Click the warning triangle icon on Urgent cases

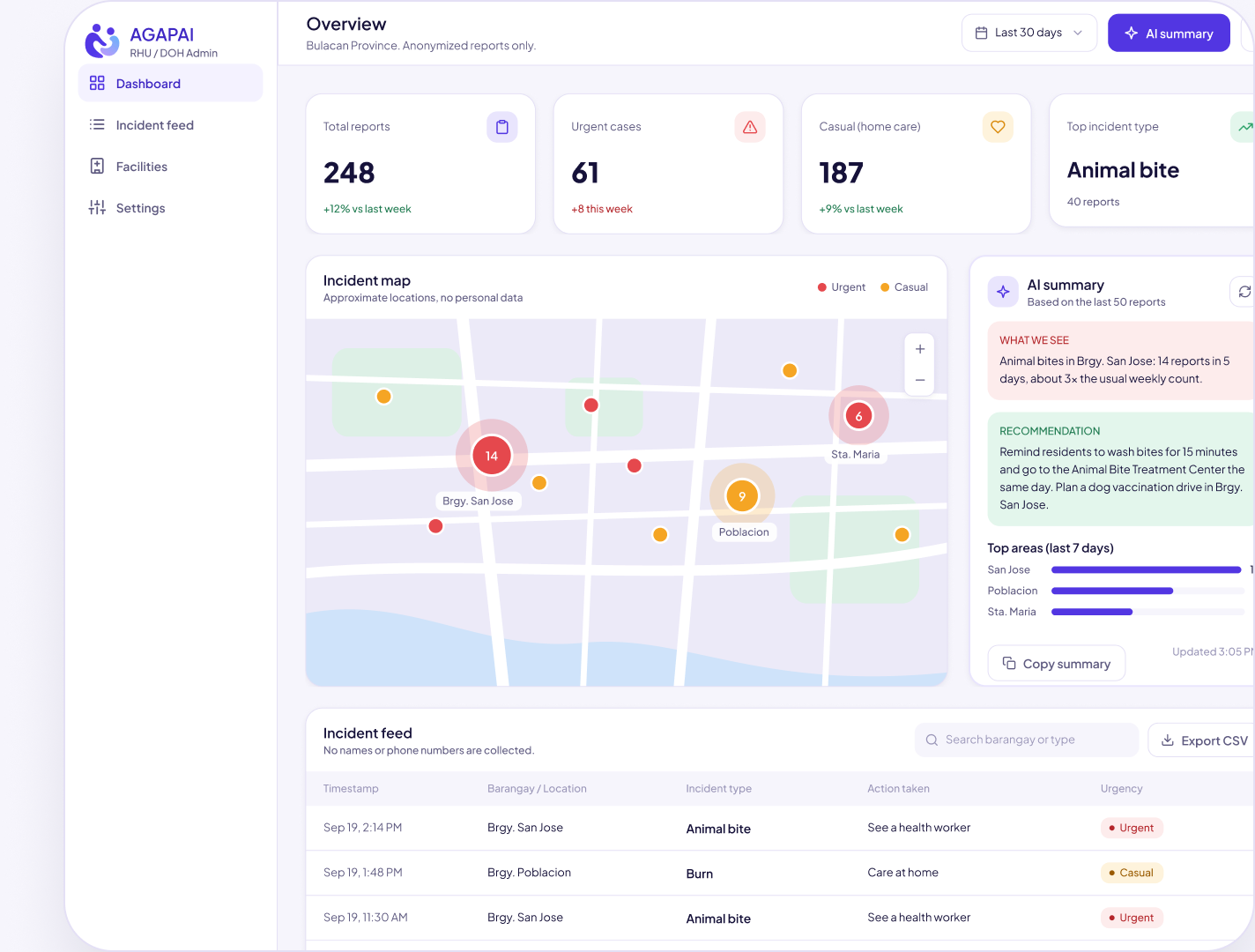pos(750,127)
